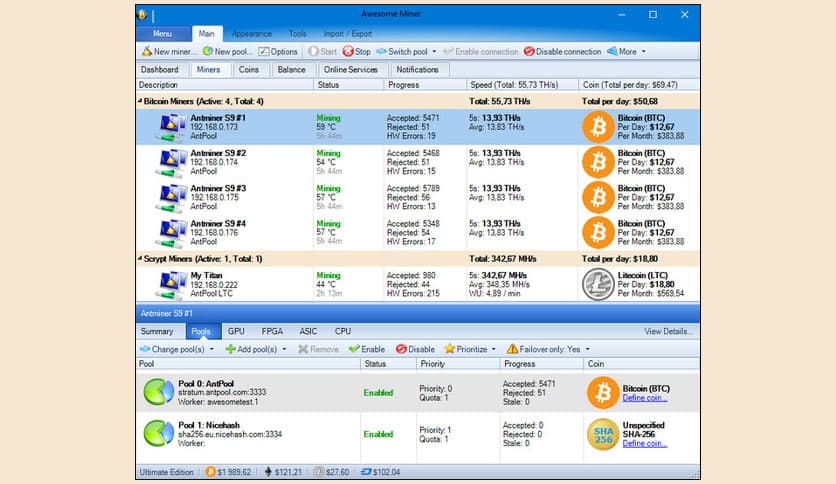836x484 pixels.
Task: Click the Antminer S9 #1 miner icon
Action: pos(171,128)
